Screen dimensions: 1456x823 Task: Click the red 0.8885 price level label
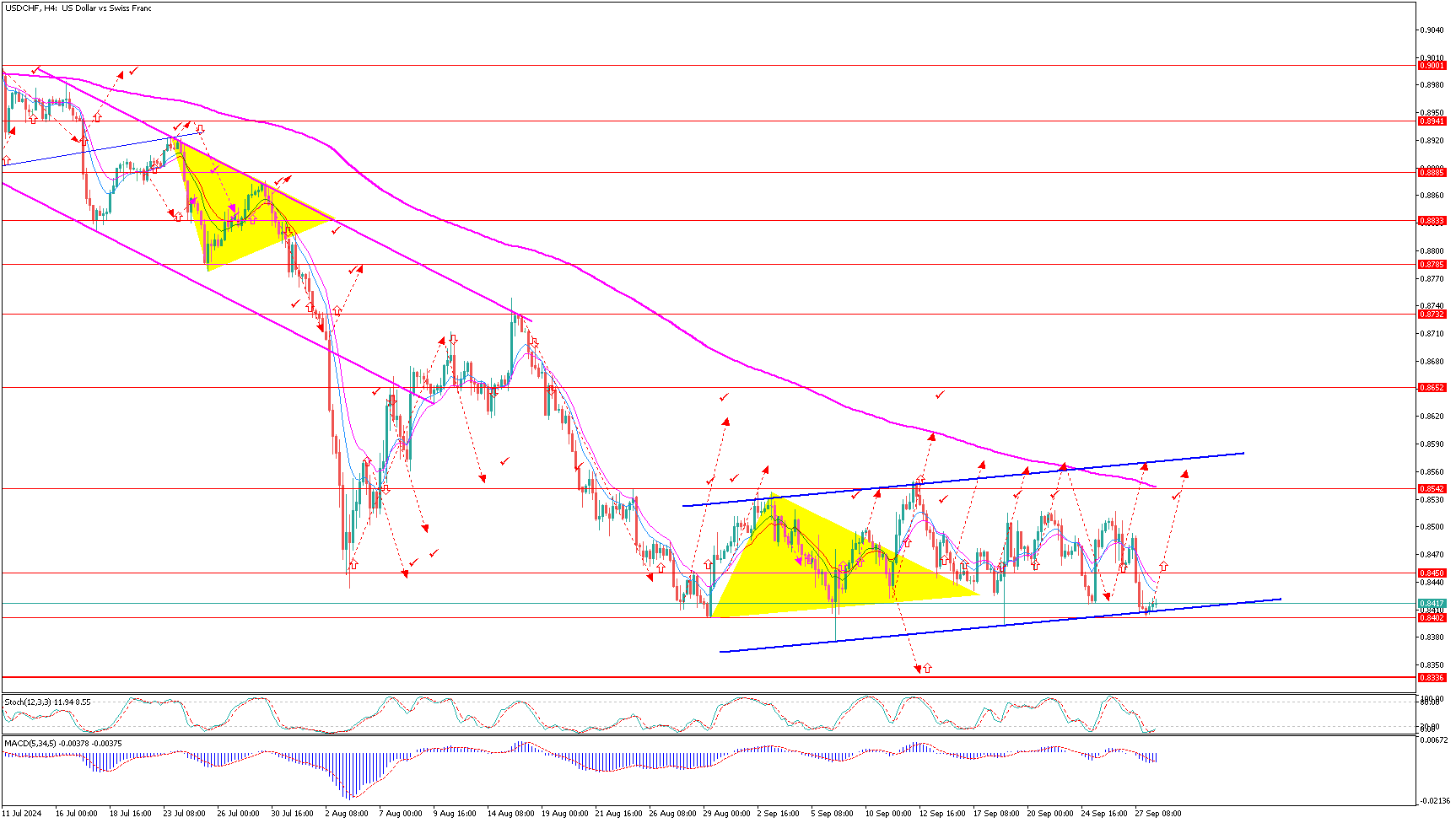(x=1432, y=173)
